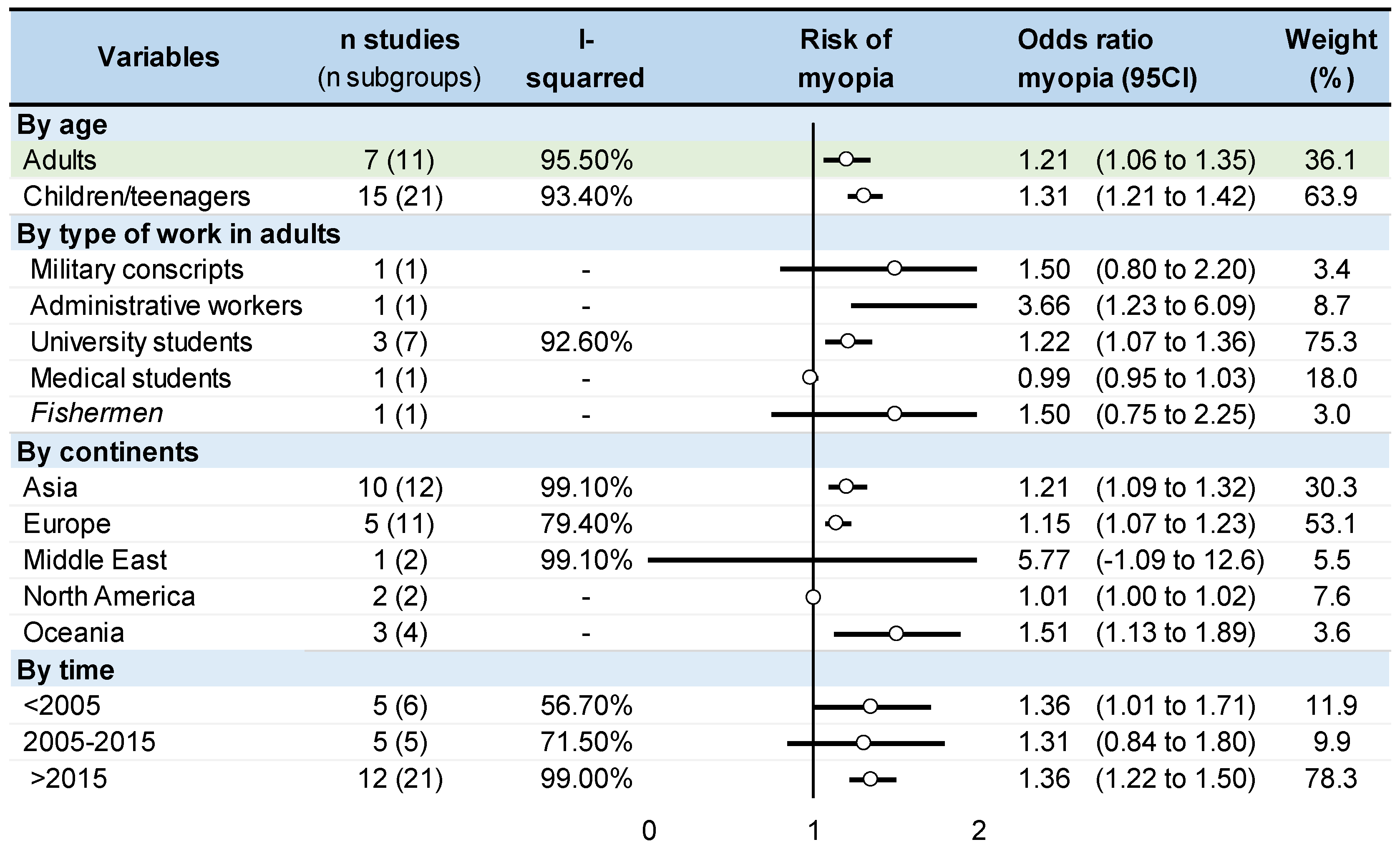Click the North America circle marker
This screenshot has height=847, width=1400.
(813, 596)
